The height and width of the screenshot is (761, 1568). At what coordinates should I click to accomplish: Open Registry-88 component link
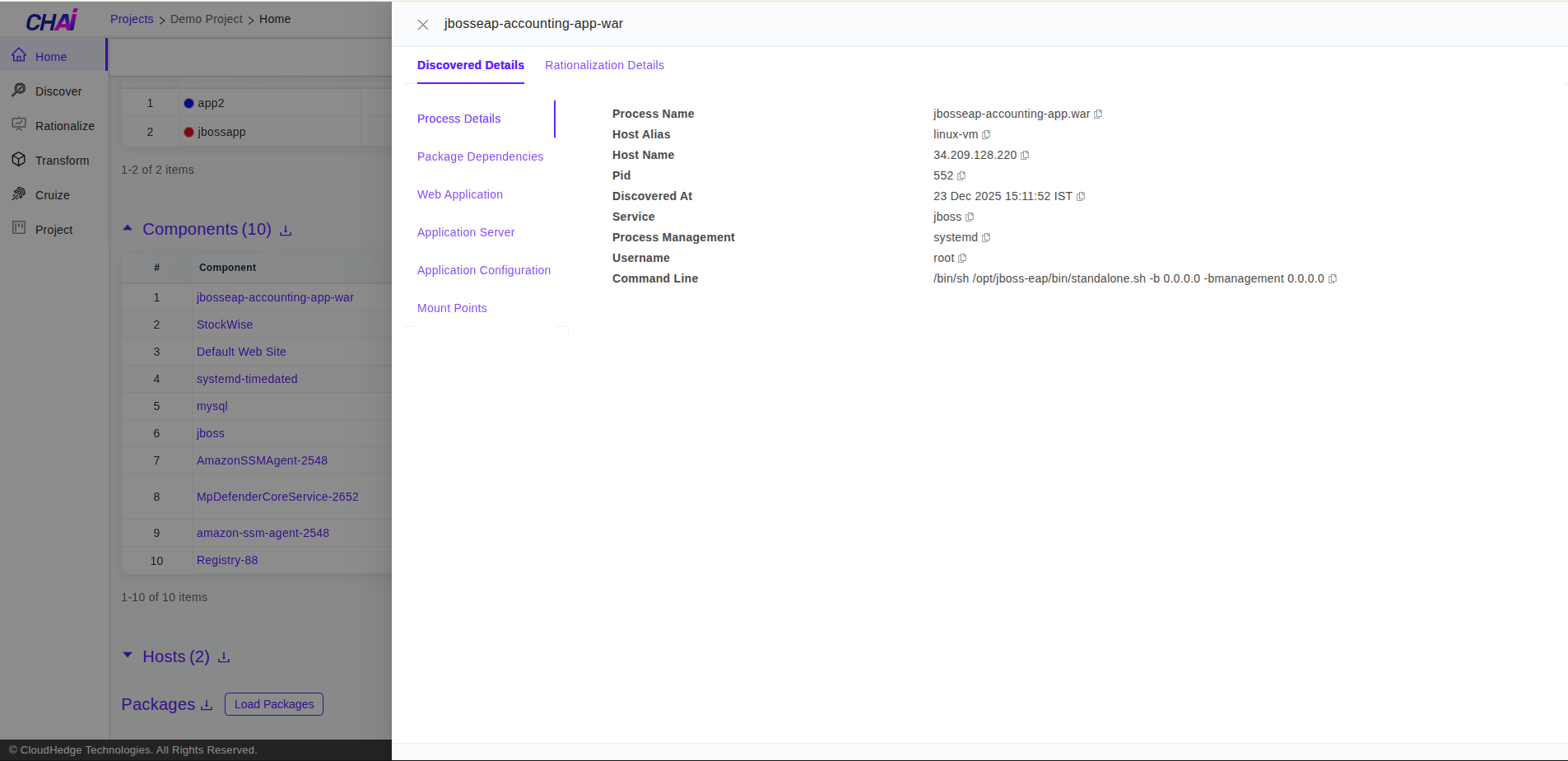227,560
